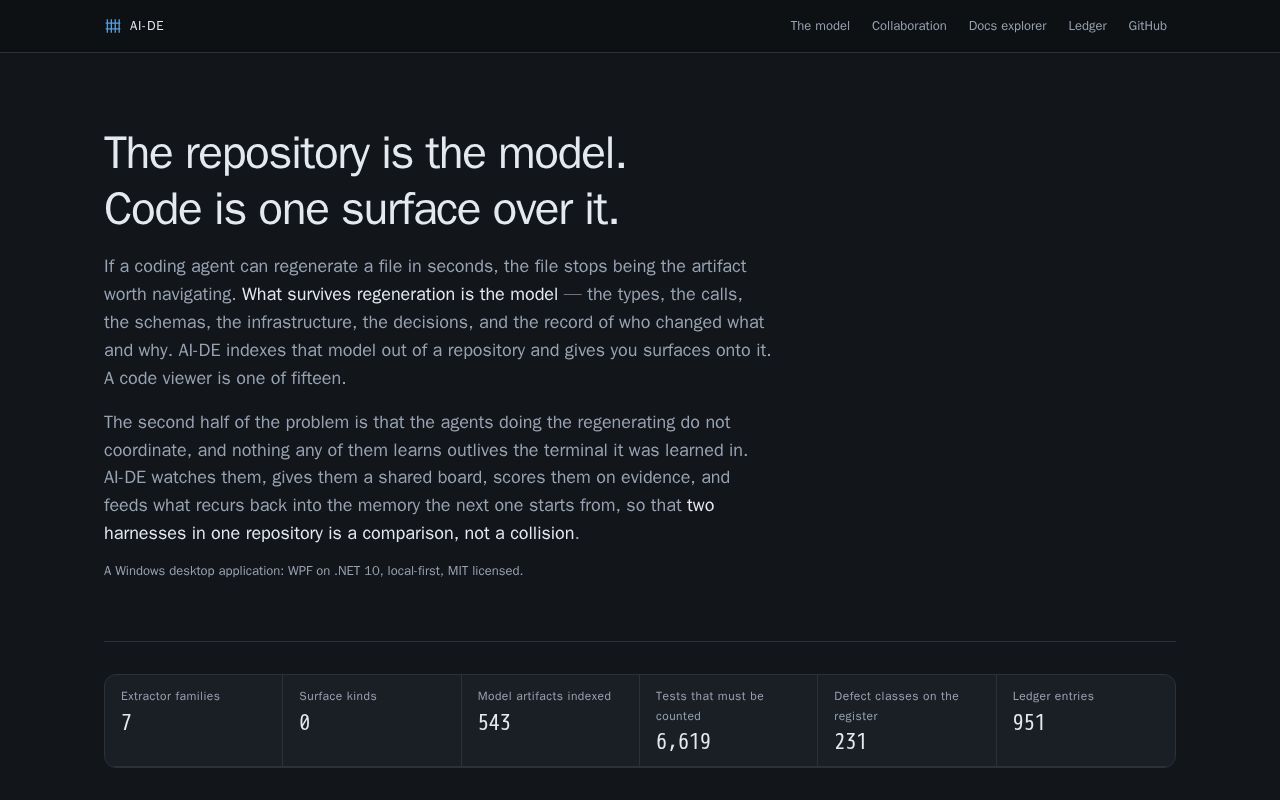Viewport: 1280px width, 800px height.
Task: Click the AI-DE brand name
Action: pyautogui.click(x=147, y=26)
